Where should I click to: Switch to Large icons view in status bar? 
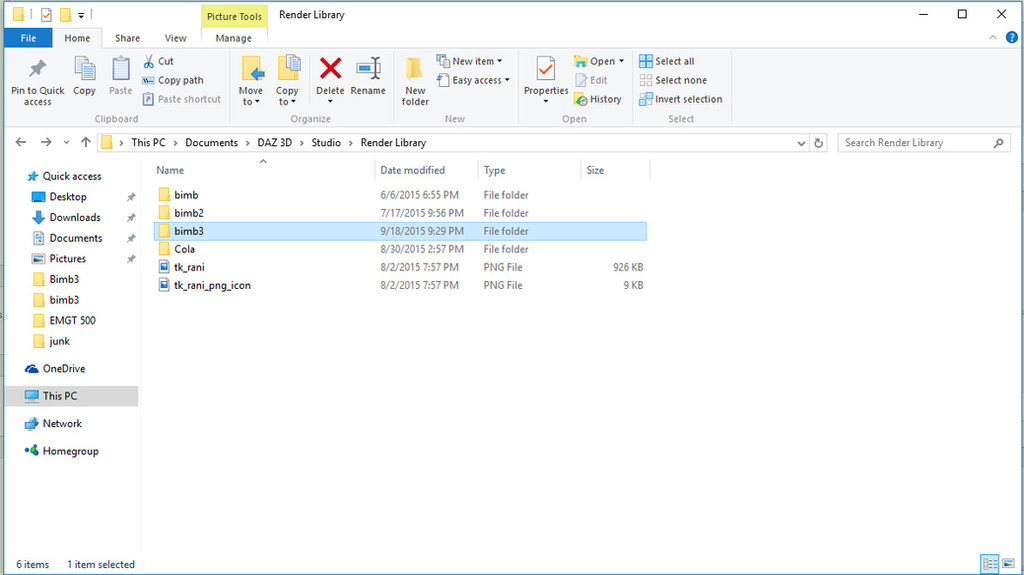click(1008, 563)
